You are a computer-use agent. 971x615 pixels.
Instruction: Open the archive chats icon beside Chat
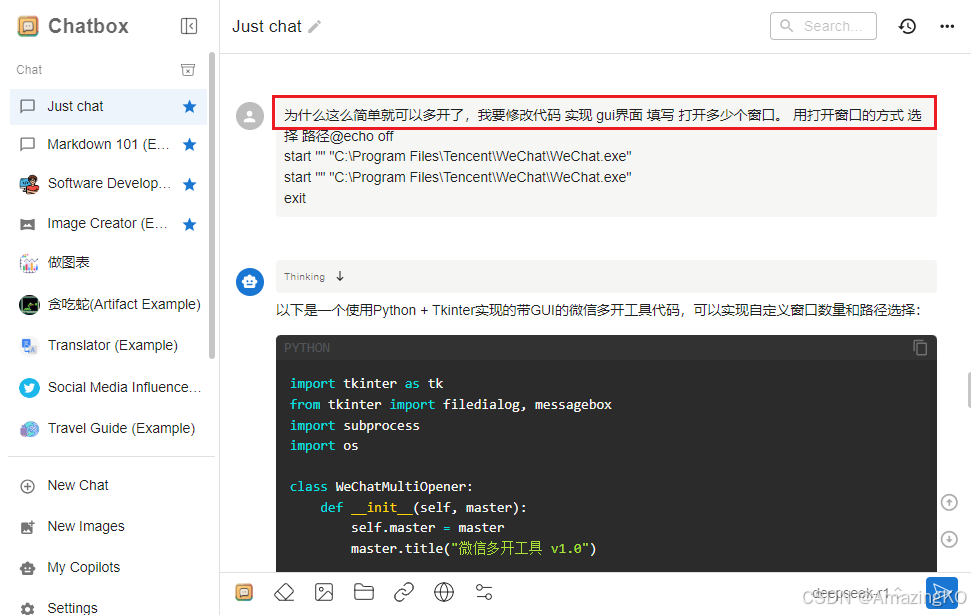(188, 69)
